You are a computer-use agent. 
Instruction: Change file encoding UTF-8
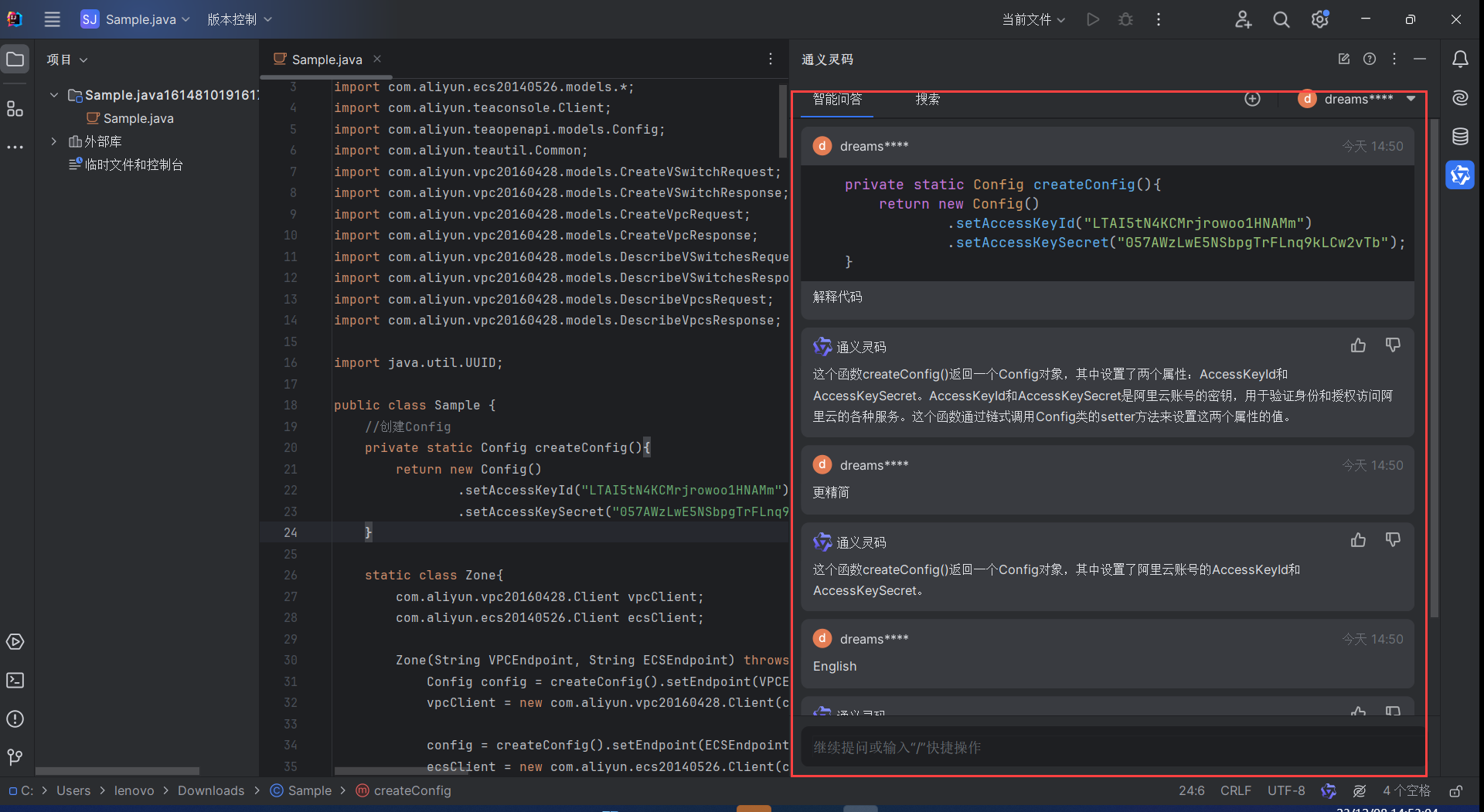pyautogui.click(x=1286, y=791)
